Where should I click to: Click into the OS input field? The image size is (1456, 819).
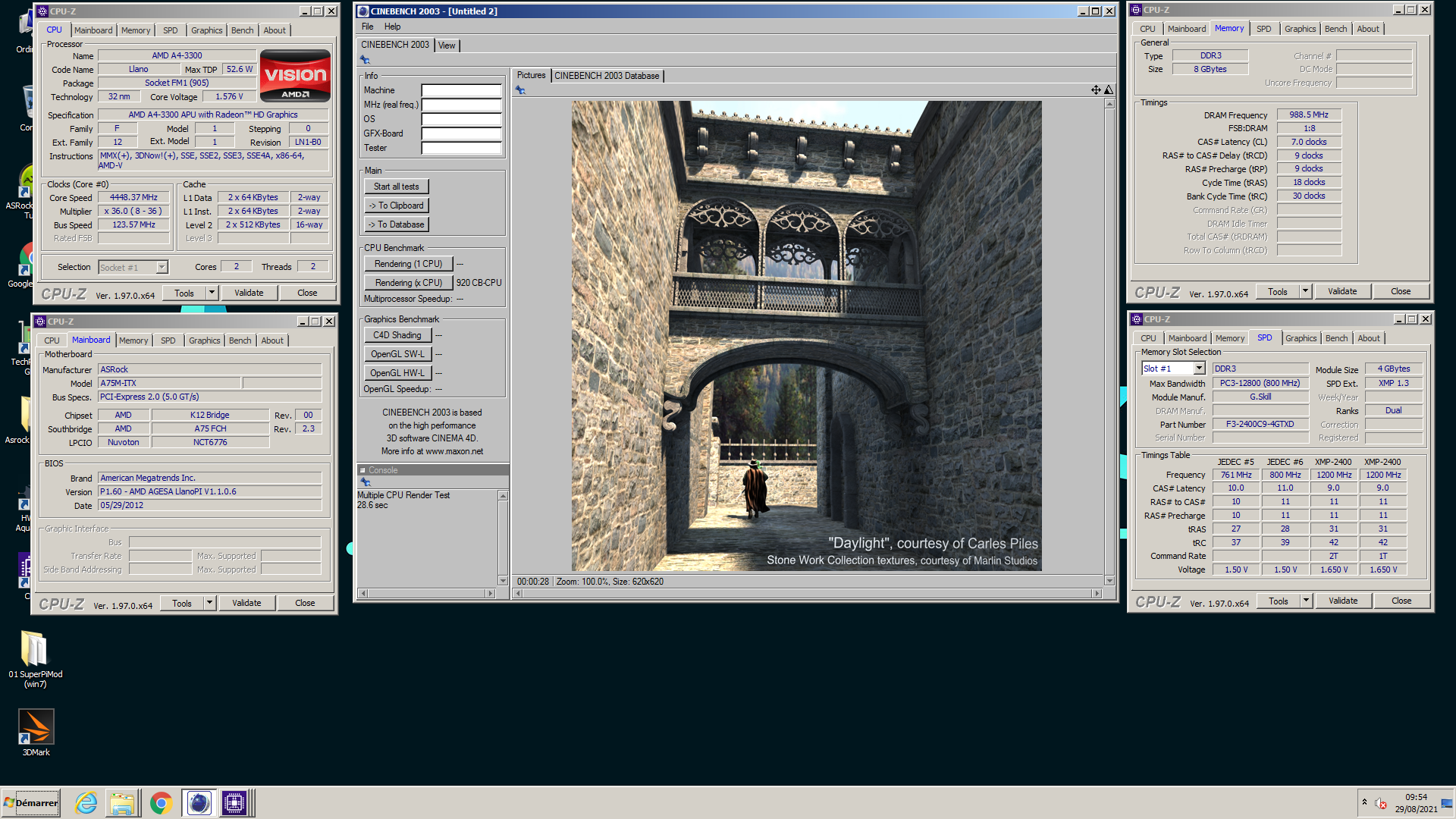[x=461, y=119]
